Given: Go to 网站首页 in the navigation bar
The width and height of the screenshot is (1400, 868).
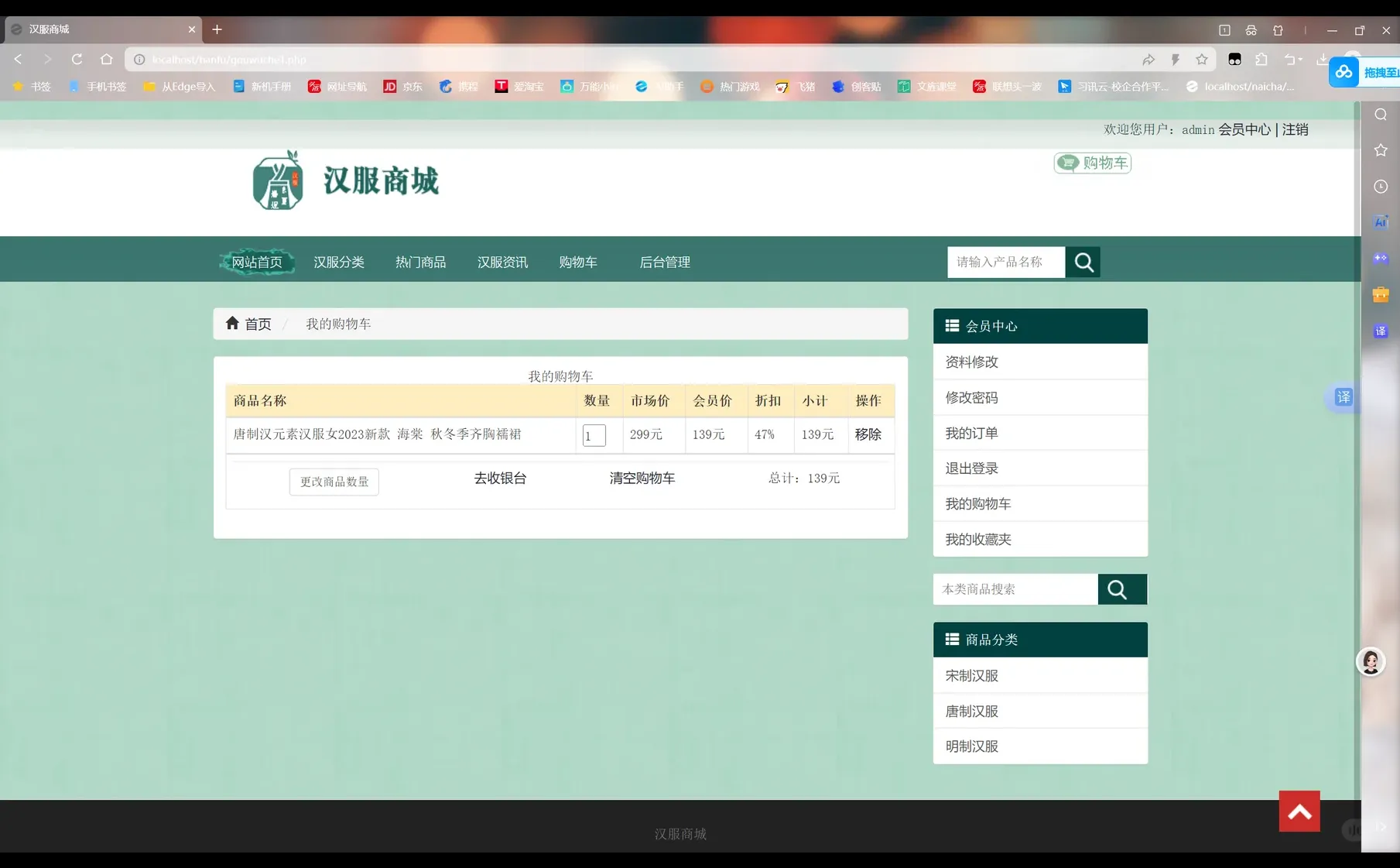Looking at the screenshot, I should coord(257,262).
